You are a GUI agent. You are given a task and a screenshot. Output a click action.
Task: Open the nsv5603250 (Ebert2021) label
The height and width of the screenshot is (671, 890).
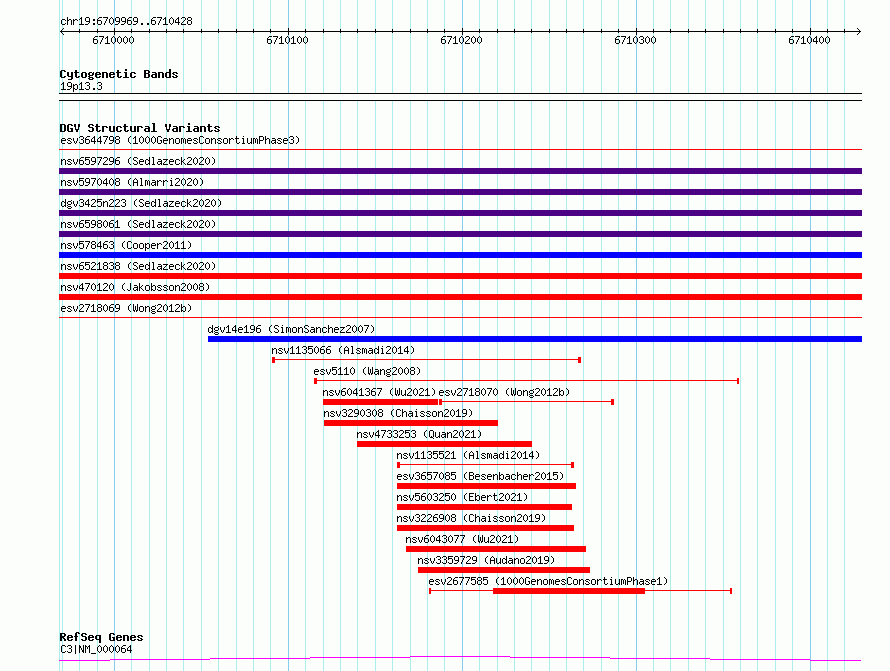pos(462,497)
